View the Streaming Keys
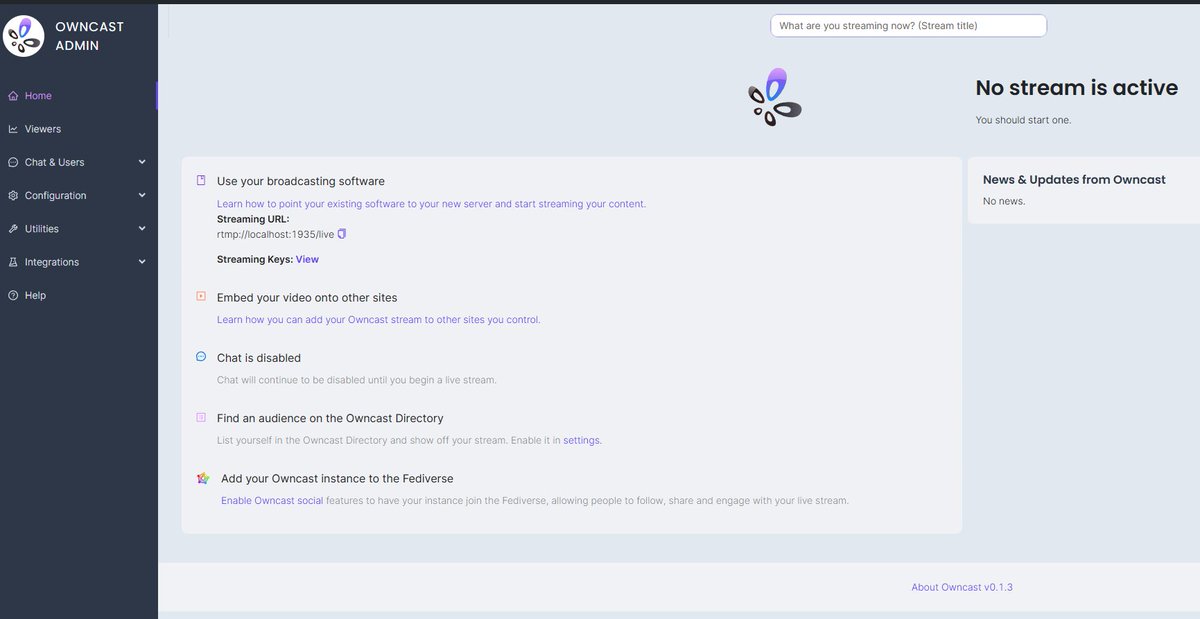The image size is (1200, 619). click(x=307, y=259)
